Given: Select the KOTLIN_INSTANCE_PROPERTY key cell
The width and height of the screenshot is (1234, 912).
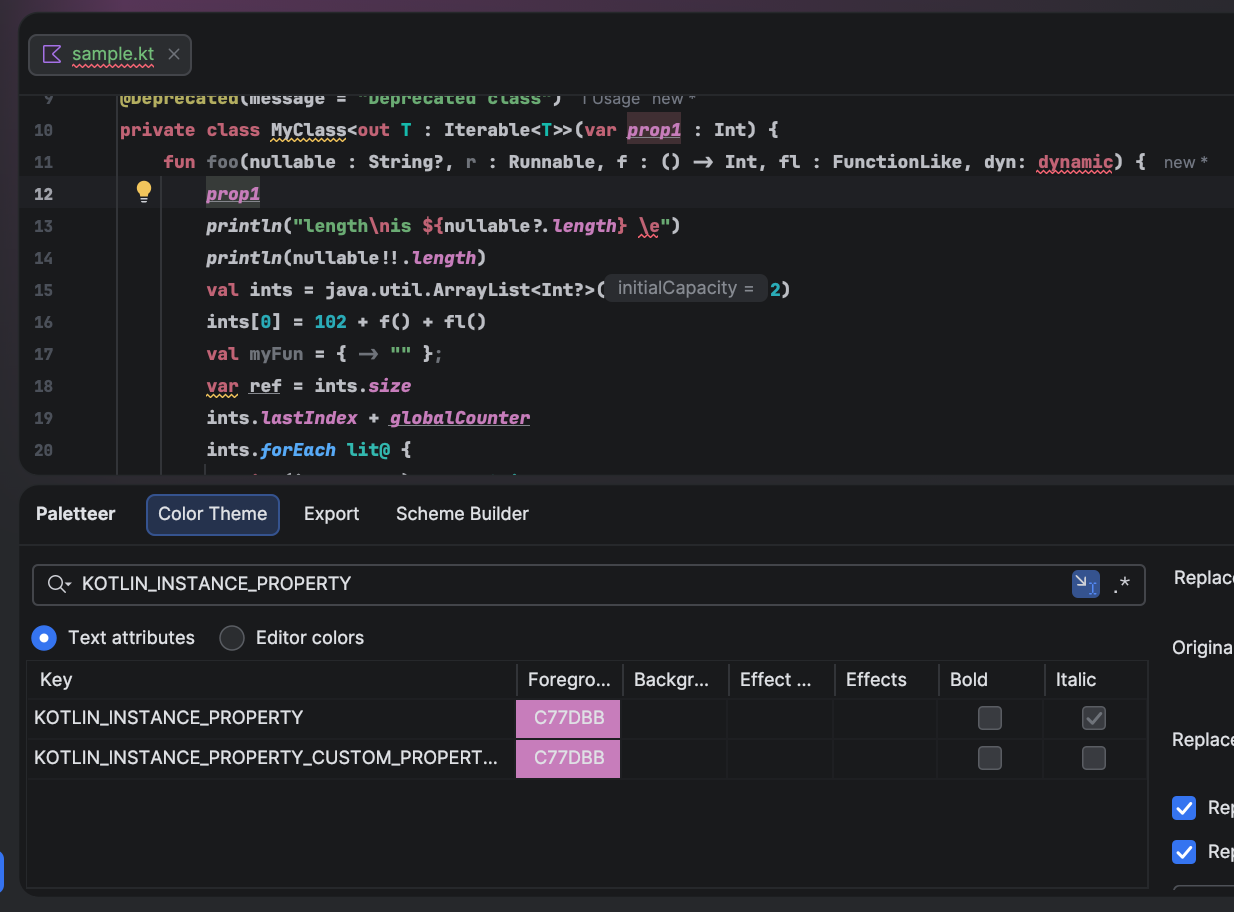Looking at the screenshot, I should click(270, 718).
